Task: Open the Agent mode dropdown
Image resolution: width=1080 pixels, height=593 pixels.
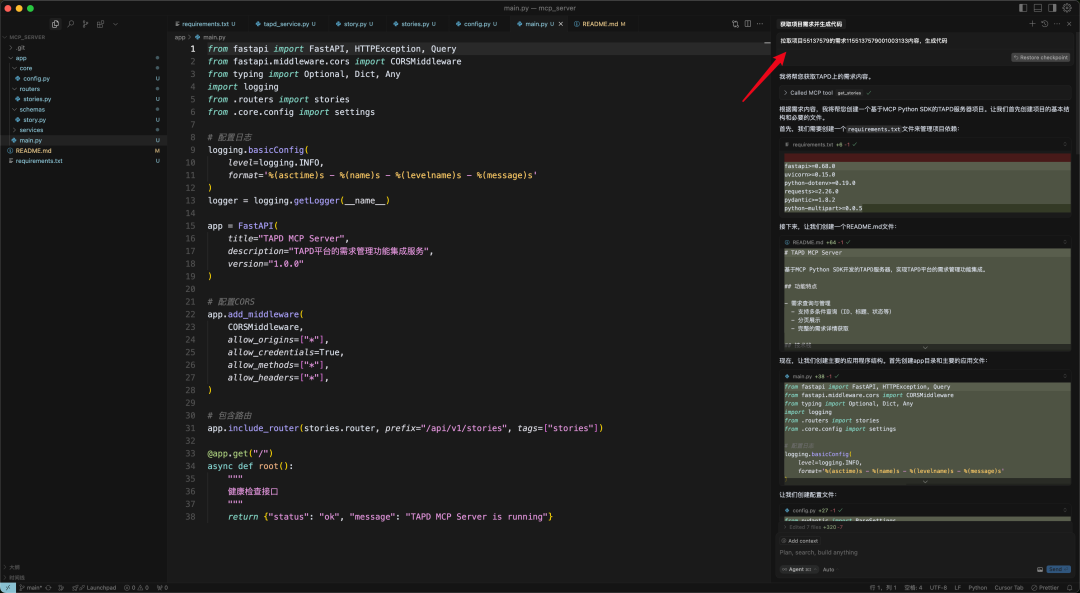Action: (799, 570)
